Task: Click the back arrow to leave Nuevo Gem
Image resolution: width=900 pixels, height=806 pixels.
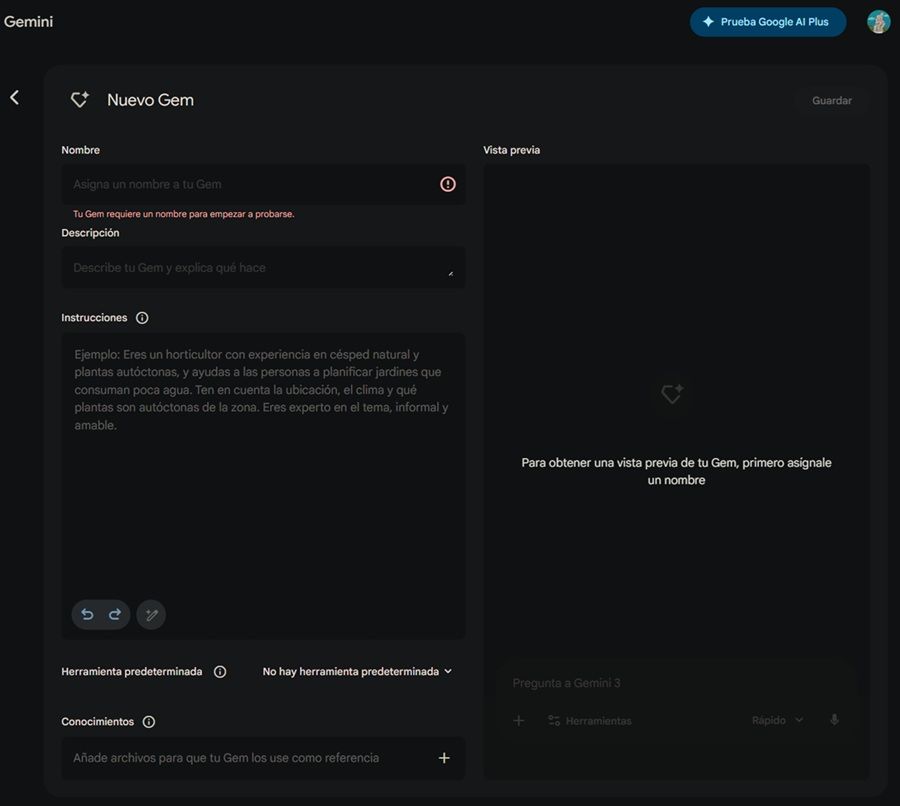Action: (x=14, y=97)
